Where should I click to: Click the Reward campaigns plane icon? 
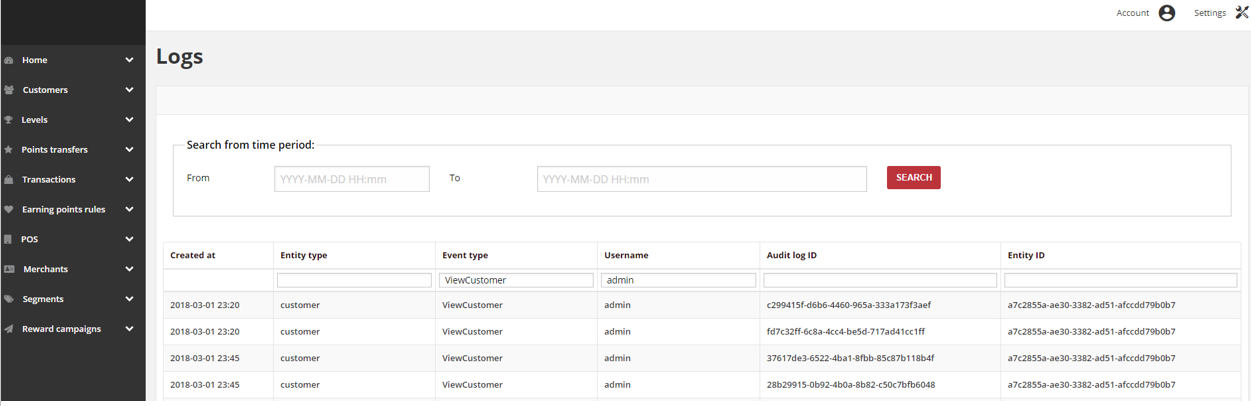point(9,329)
